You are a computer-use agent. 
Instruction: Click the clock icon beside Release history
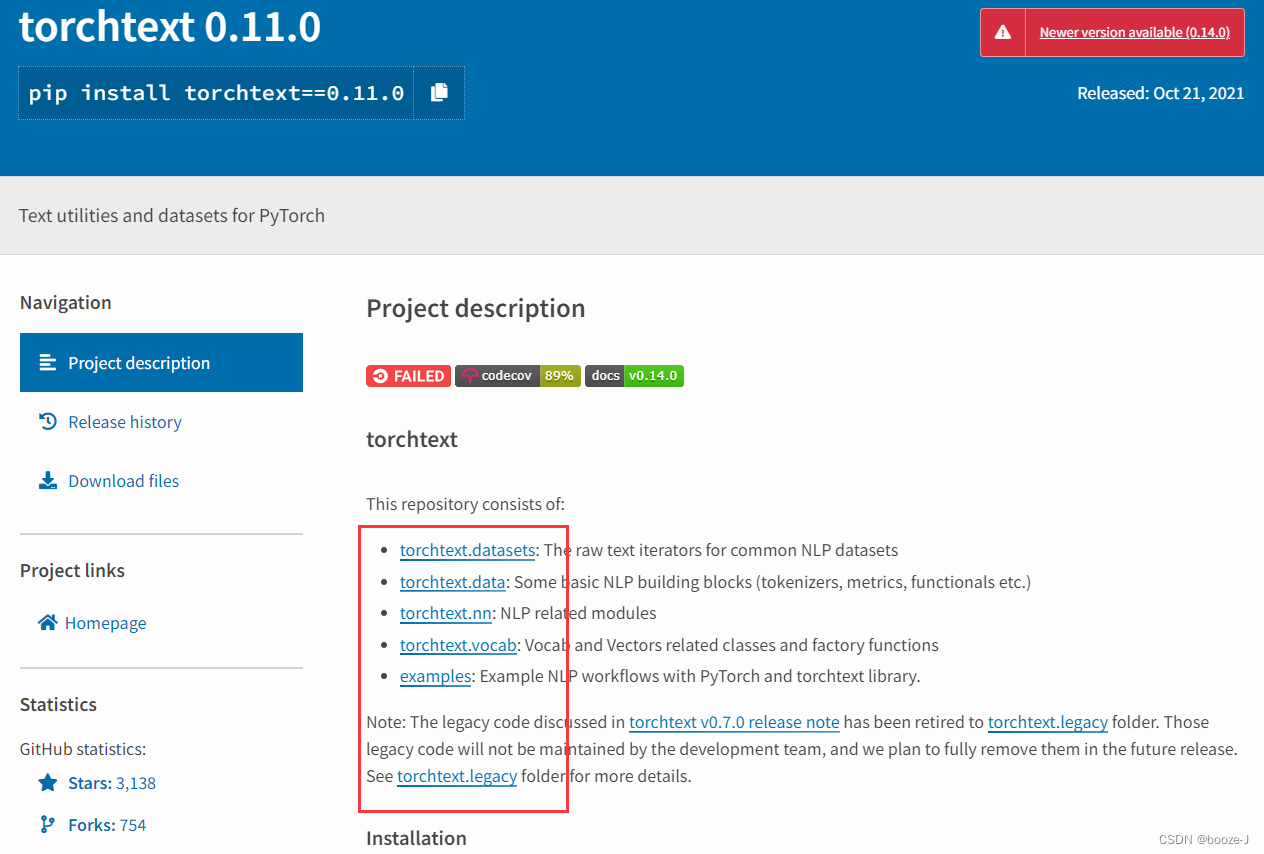(x=47, y=421)
